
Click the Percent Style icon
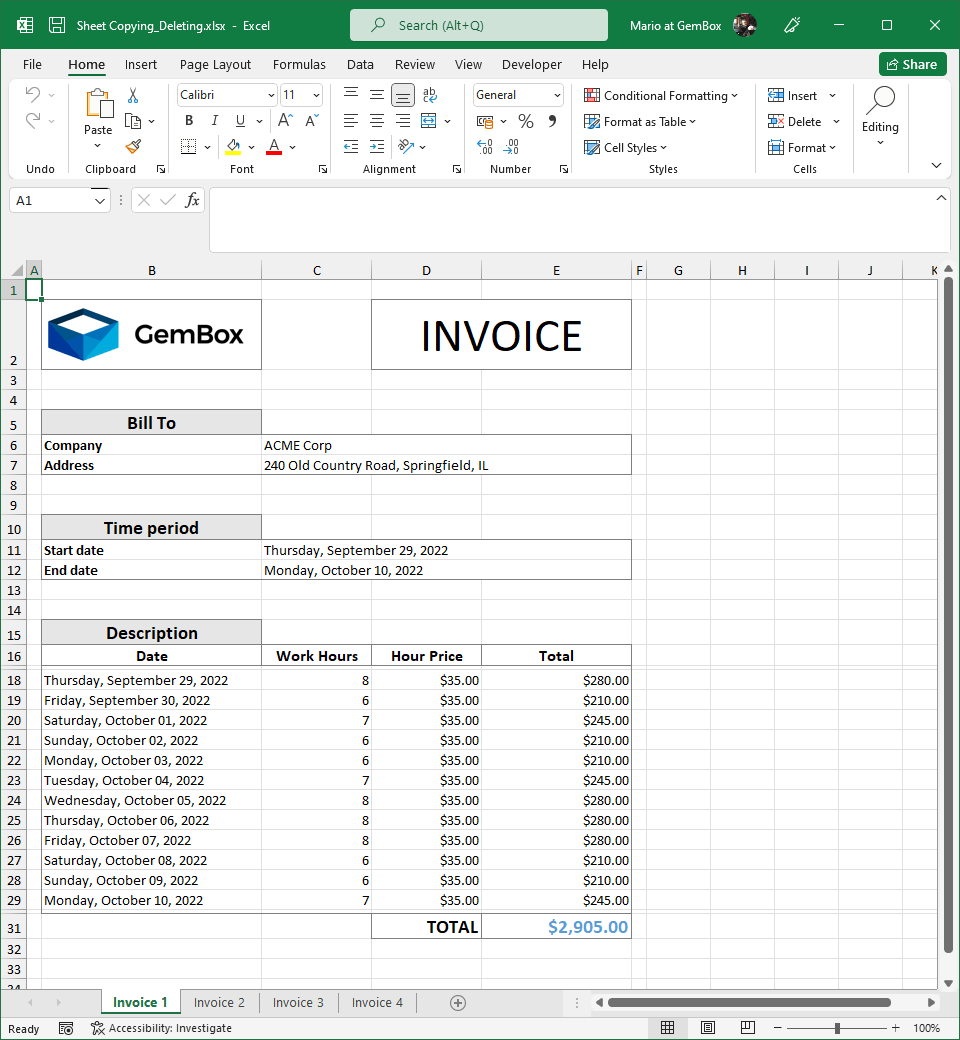pyautogui.click(x=525, y=121)
